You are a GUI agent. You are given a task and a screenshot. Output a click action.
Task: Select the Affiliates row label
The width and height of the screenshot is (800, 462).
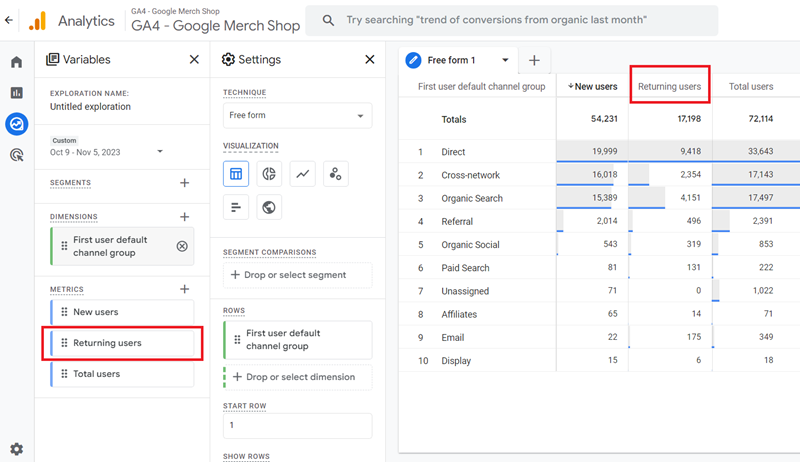tap(459, 314)
